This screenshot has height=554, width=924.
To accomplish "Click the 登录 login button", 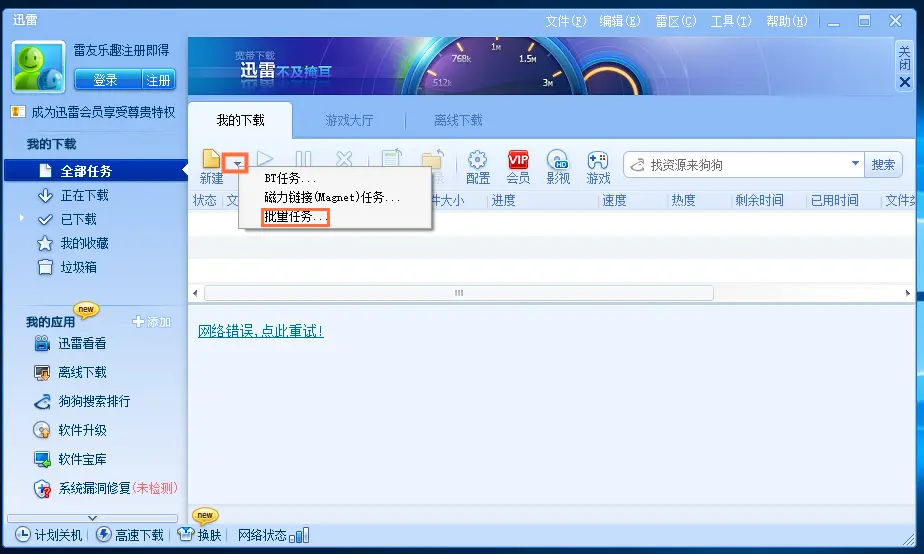I will click(x=107, y=80).
